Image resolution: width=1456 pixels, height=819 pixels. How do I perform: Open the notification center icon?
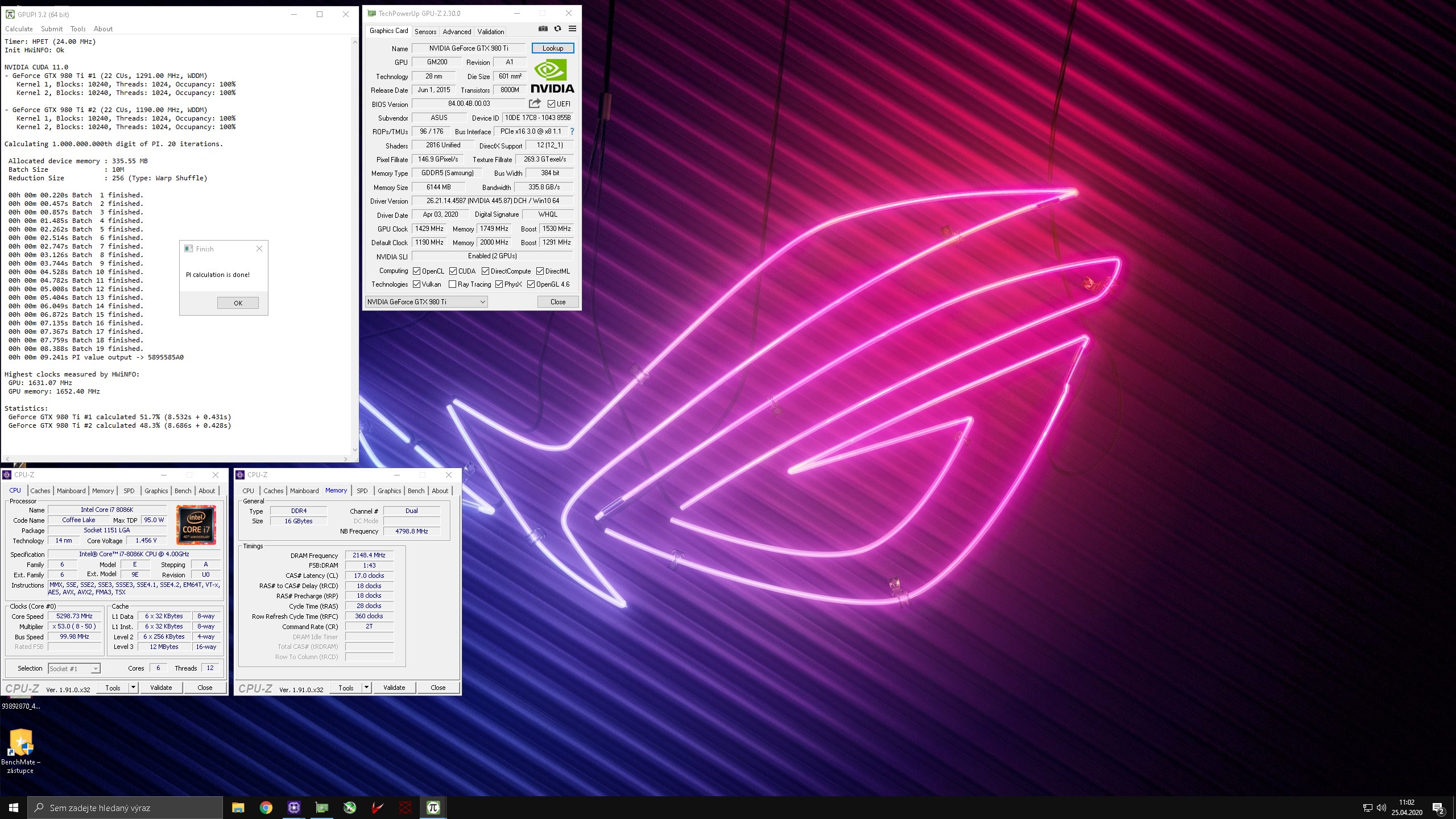point(1438,808)
